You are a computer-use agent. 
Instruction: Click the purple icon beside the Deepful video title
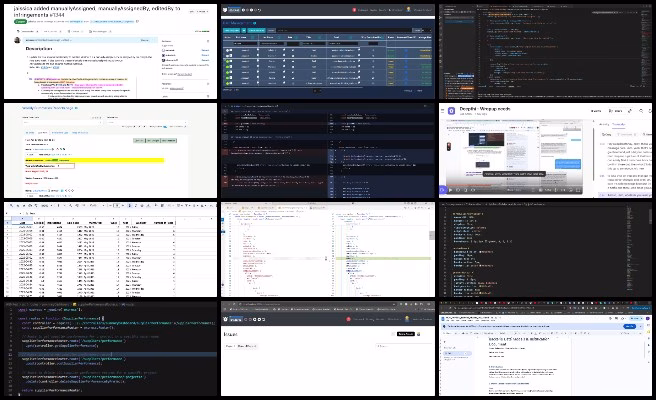tap(451, 112)
